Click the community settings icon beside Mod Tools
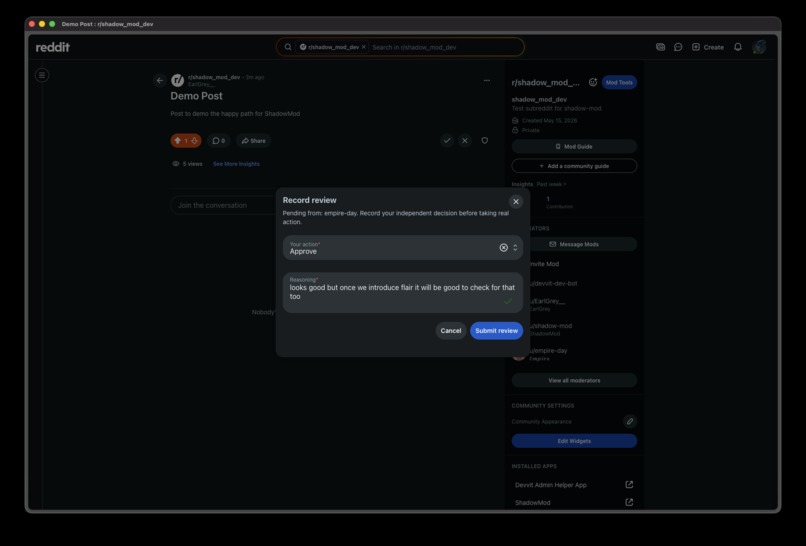Viewport: 806px width, 546px height. pyautogui.click(x=593, y=82)
